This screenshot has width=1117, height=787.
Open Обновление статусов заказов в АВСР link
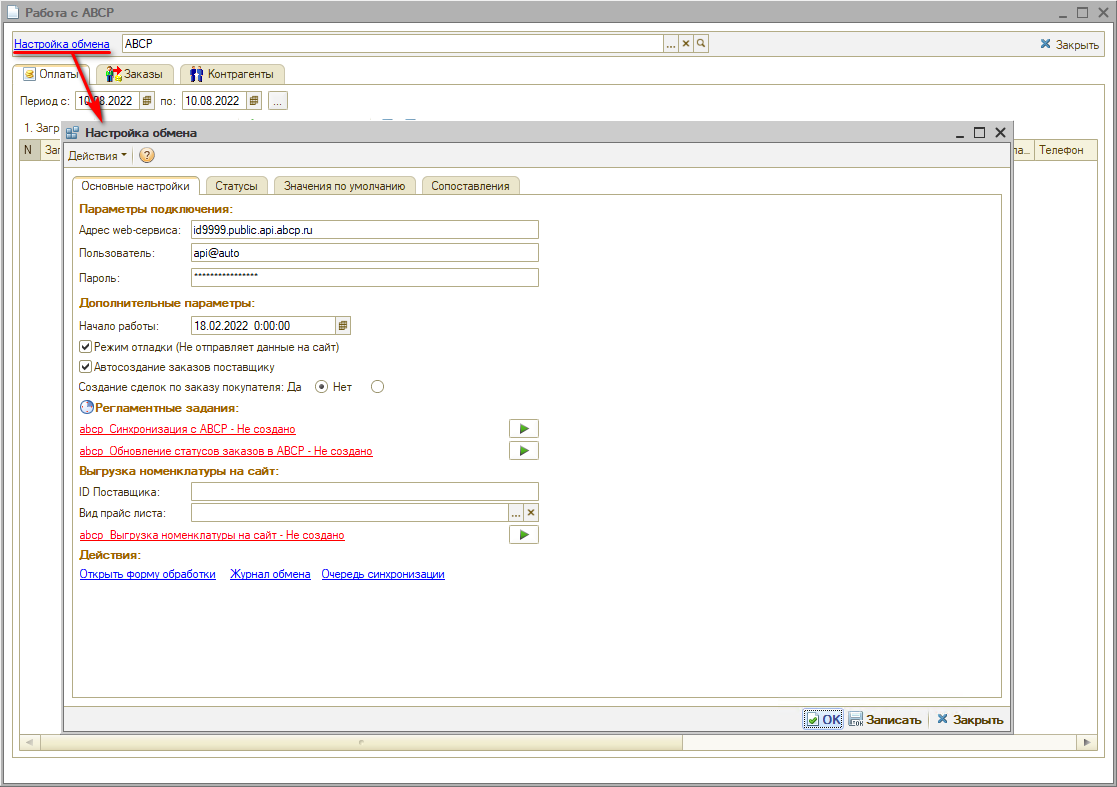[226, 451]
